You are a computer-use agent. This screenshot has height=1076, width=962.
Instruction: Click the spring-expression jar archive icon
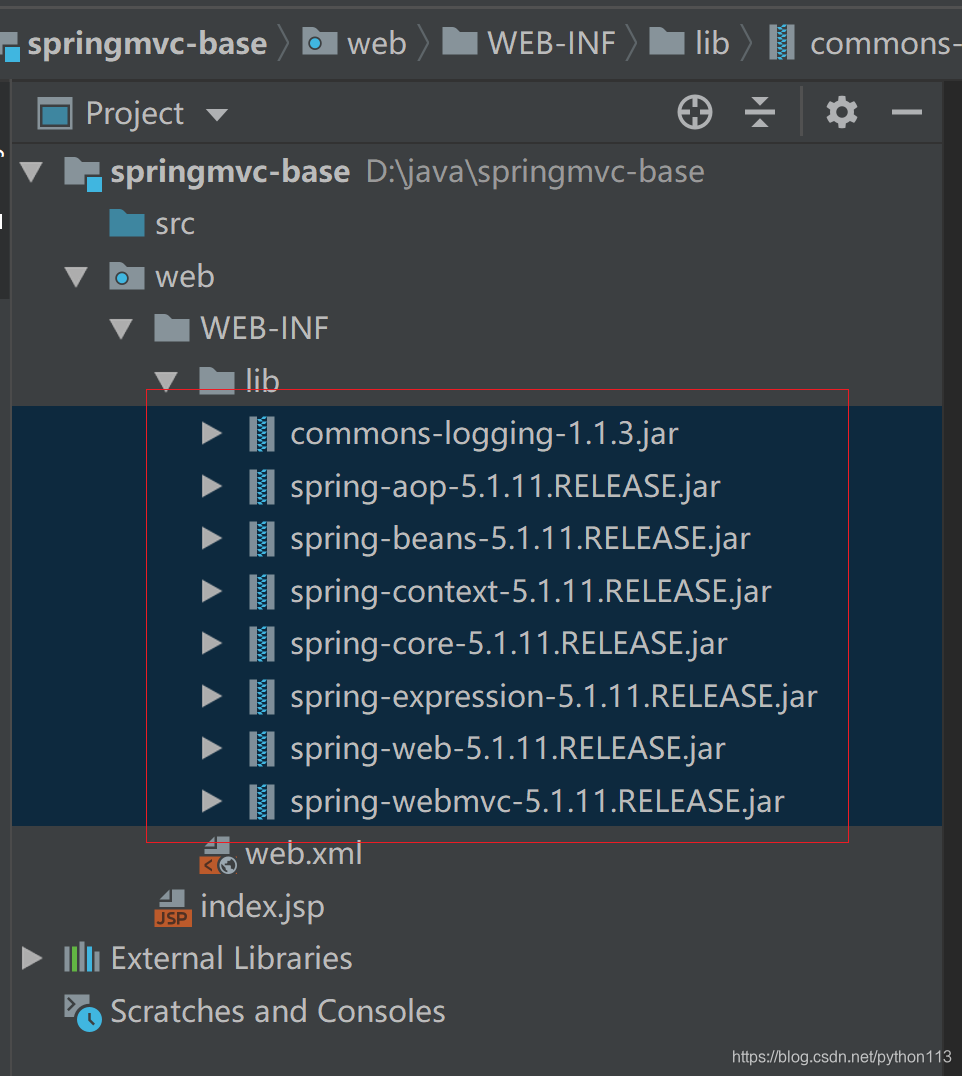(261, 697)
